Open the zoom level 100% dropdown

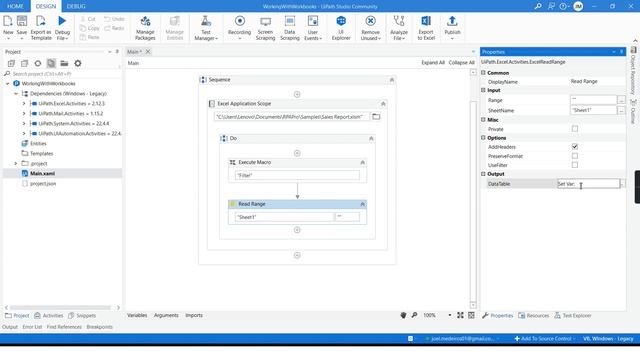pyautogui.click(x=450, y=315)
